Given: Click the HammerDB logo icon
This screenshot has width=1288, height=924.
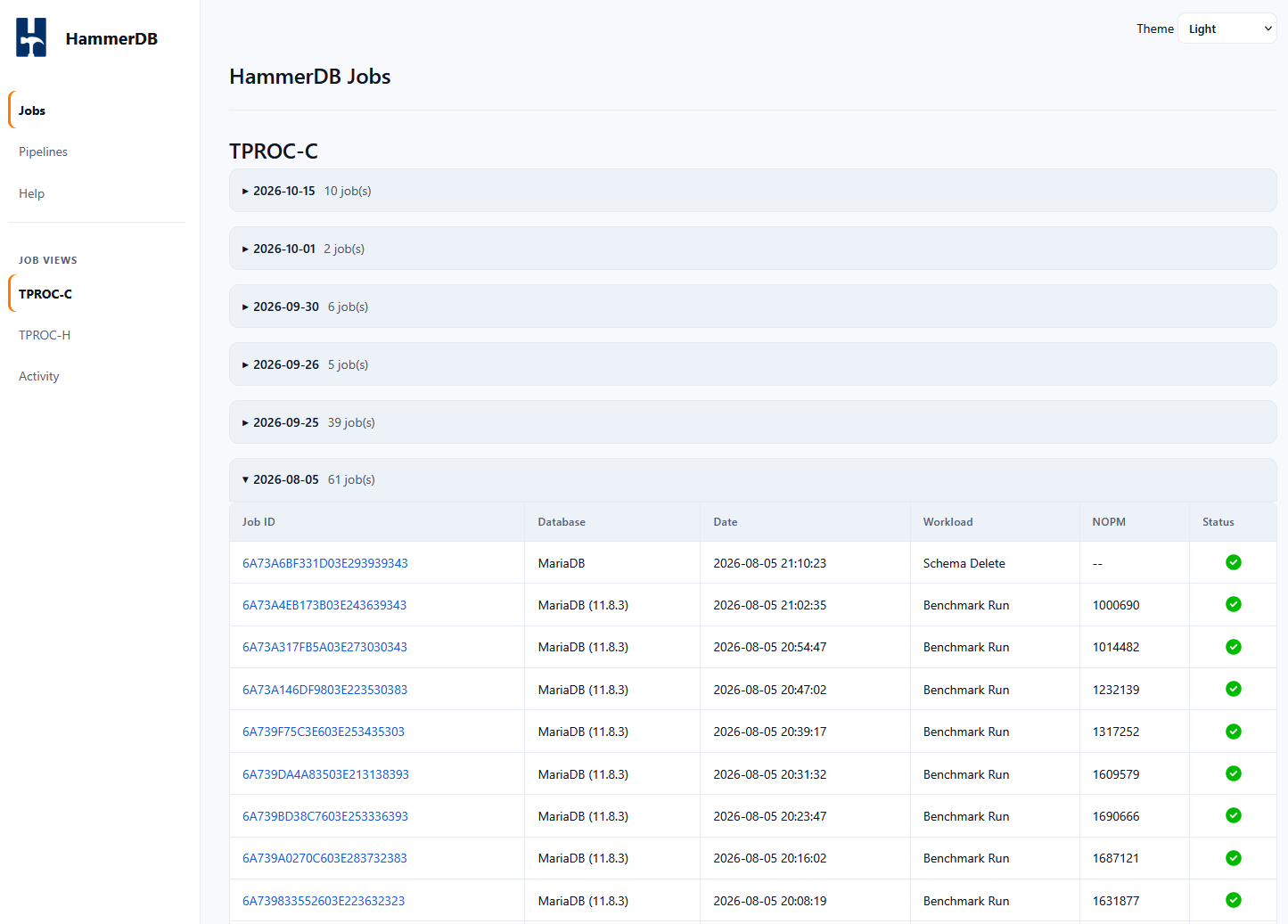Looking at the screenshot, I should tap(31, 37).
